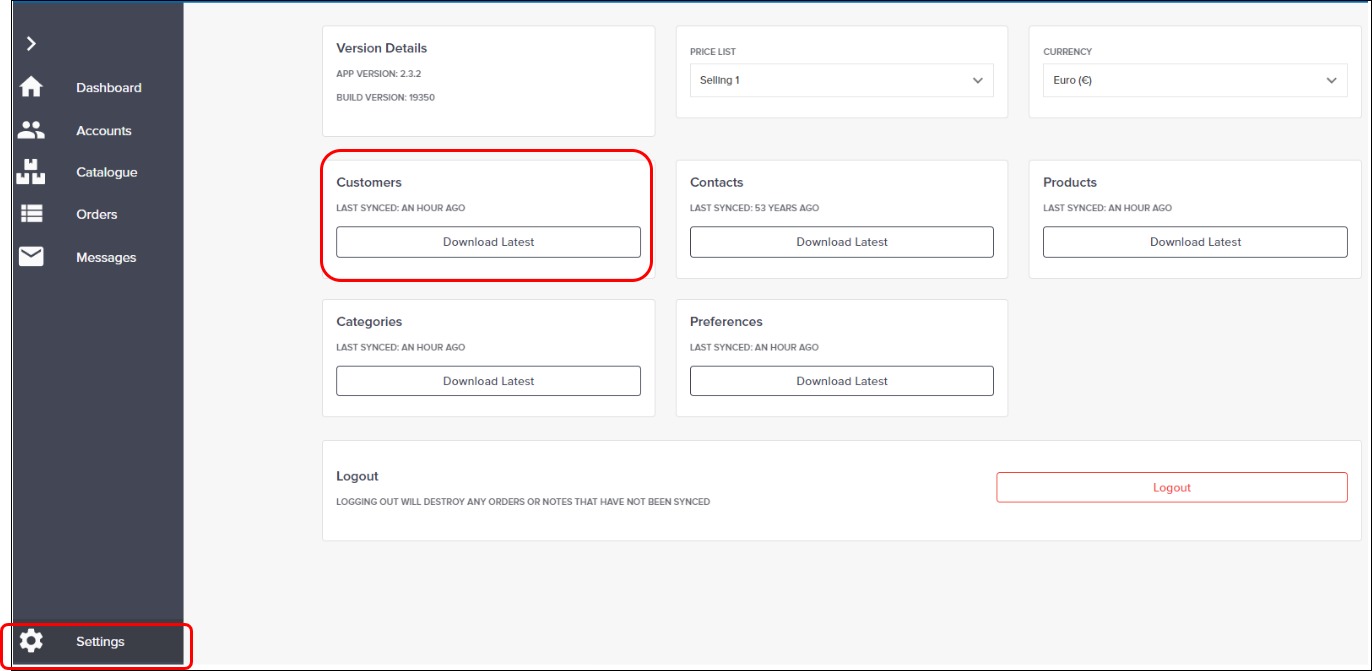This screenshot has width=1372, height=671.
Task: Expand the sidebar with the chevron arrow
Action: point(31,43)
